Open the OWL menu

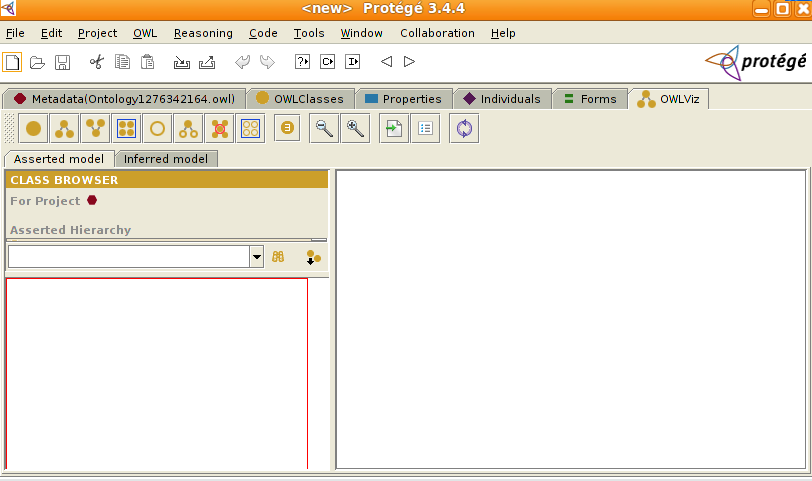pyautogui.click(x=145, y=33)
